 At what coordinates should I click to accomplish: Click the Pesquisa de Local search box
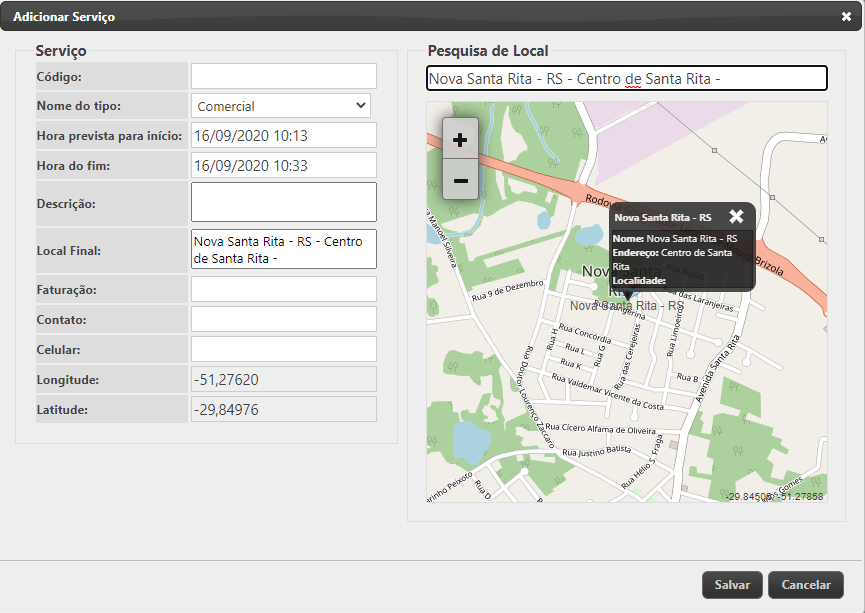pyautogui.click(x=627, y=78)
